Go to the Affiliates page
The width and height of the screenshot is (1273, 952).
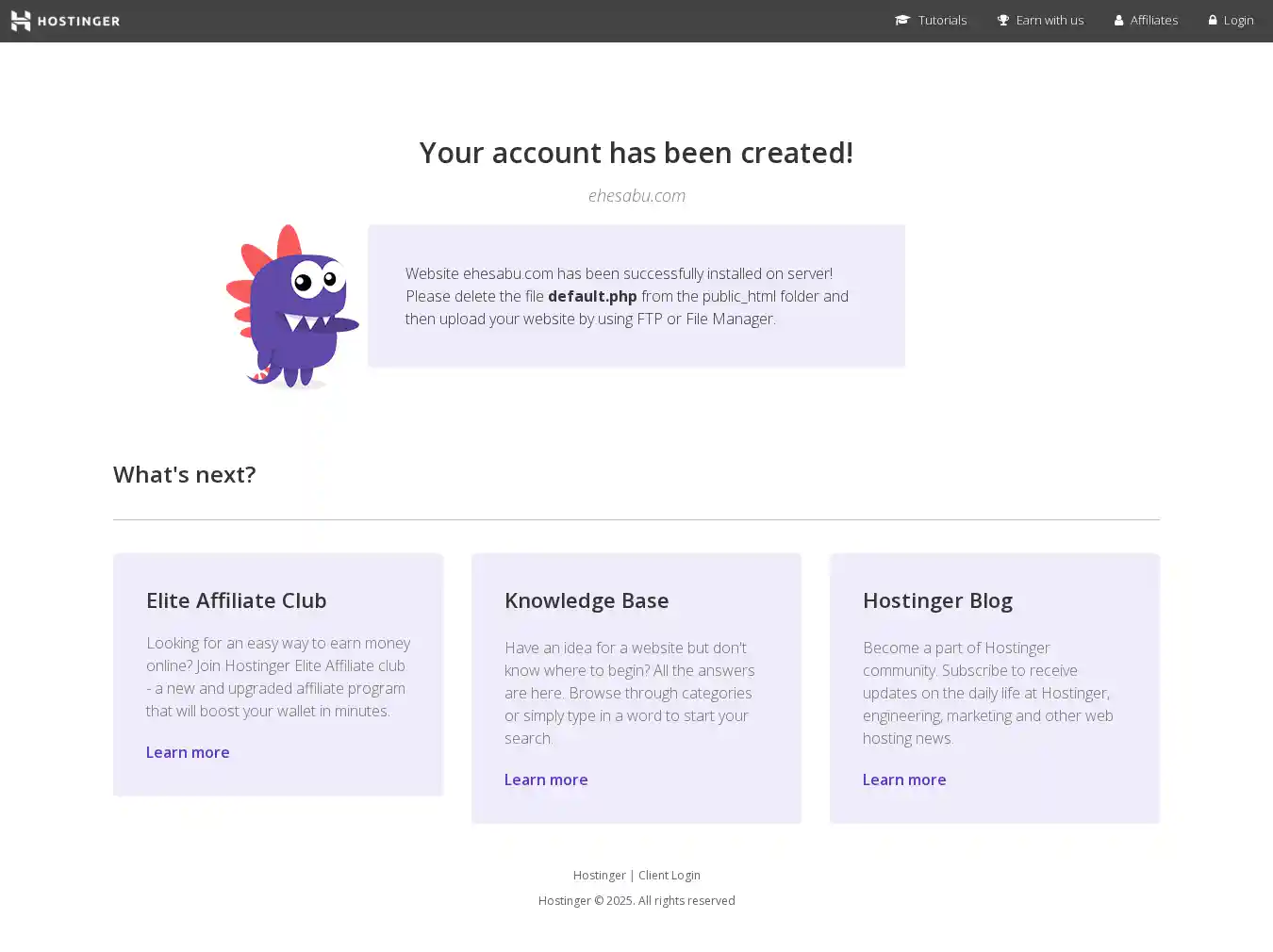pyautogui.click(x=1154, y=20)
